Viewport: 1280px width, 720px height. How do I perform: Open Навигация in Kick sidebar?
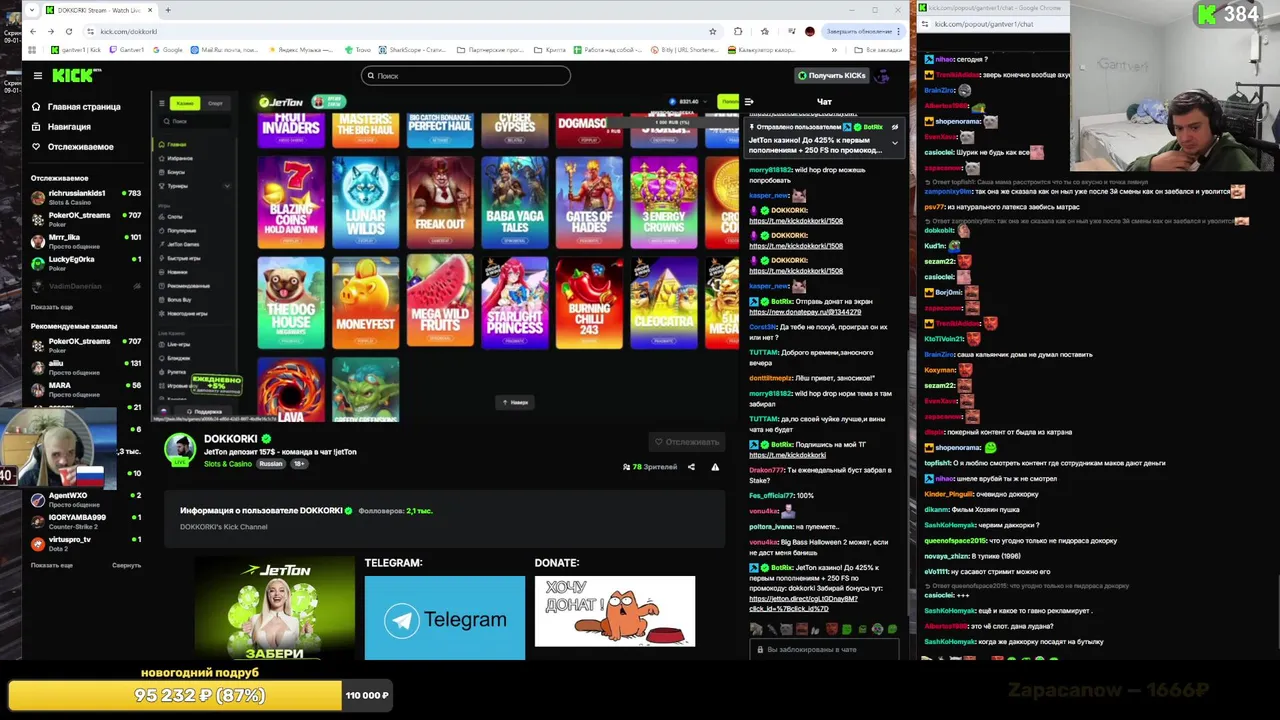pyautogui.click(x=62, y=127)
